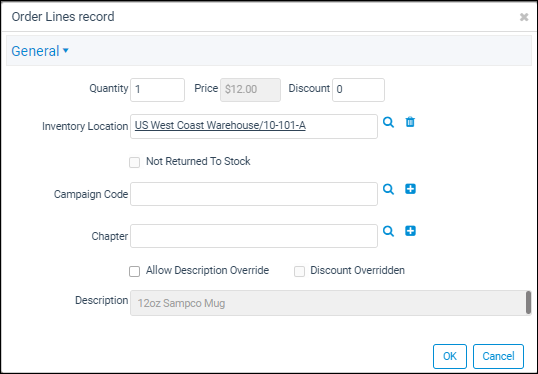538x374 pixels.
Task: Focus the Campaign Code text box
Action: click(x=254, y=194)
